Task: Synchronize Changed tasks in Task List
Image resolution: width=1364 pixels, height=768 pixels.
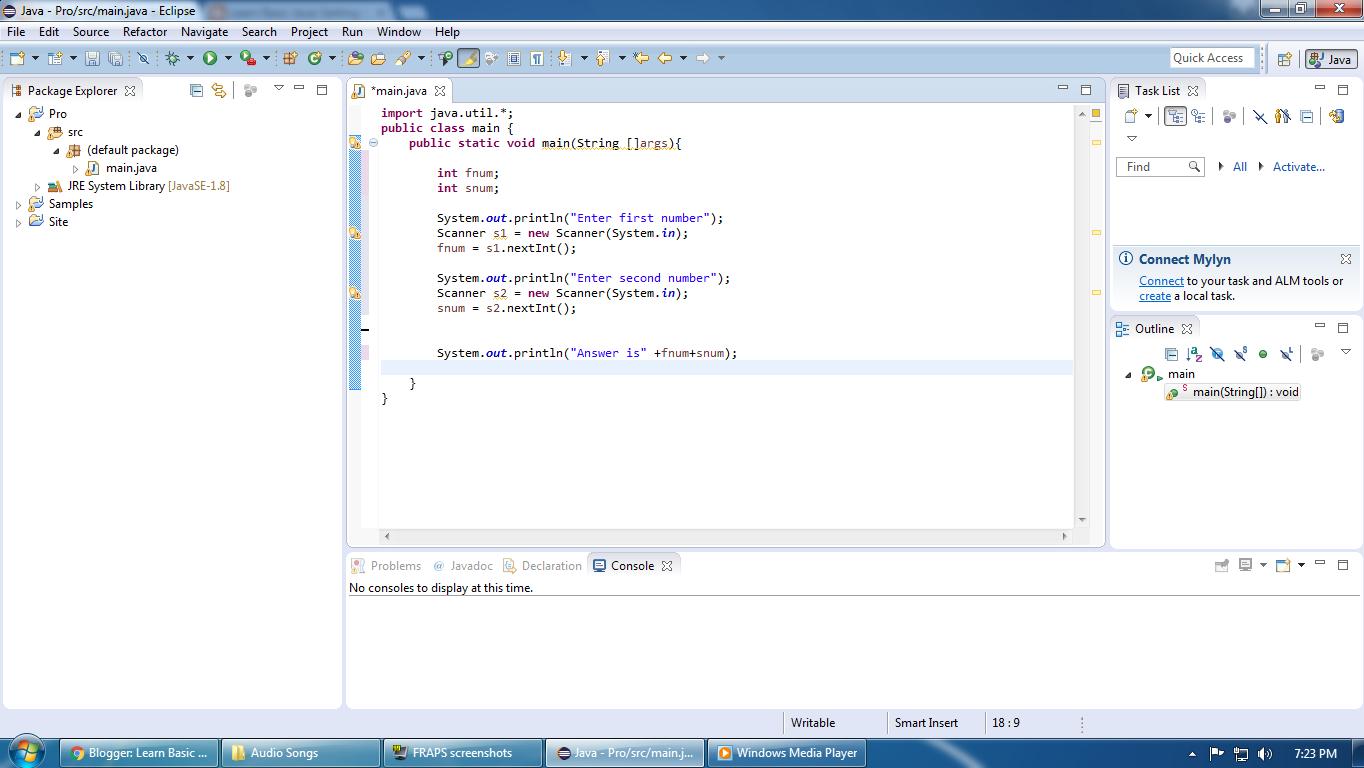Action: pos(1337,117)
